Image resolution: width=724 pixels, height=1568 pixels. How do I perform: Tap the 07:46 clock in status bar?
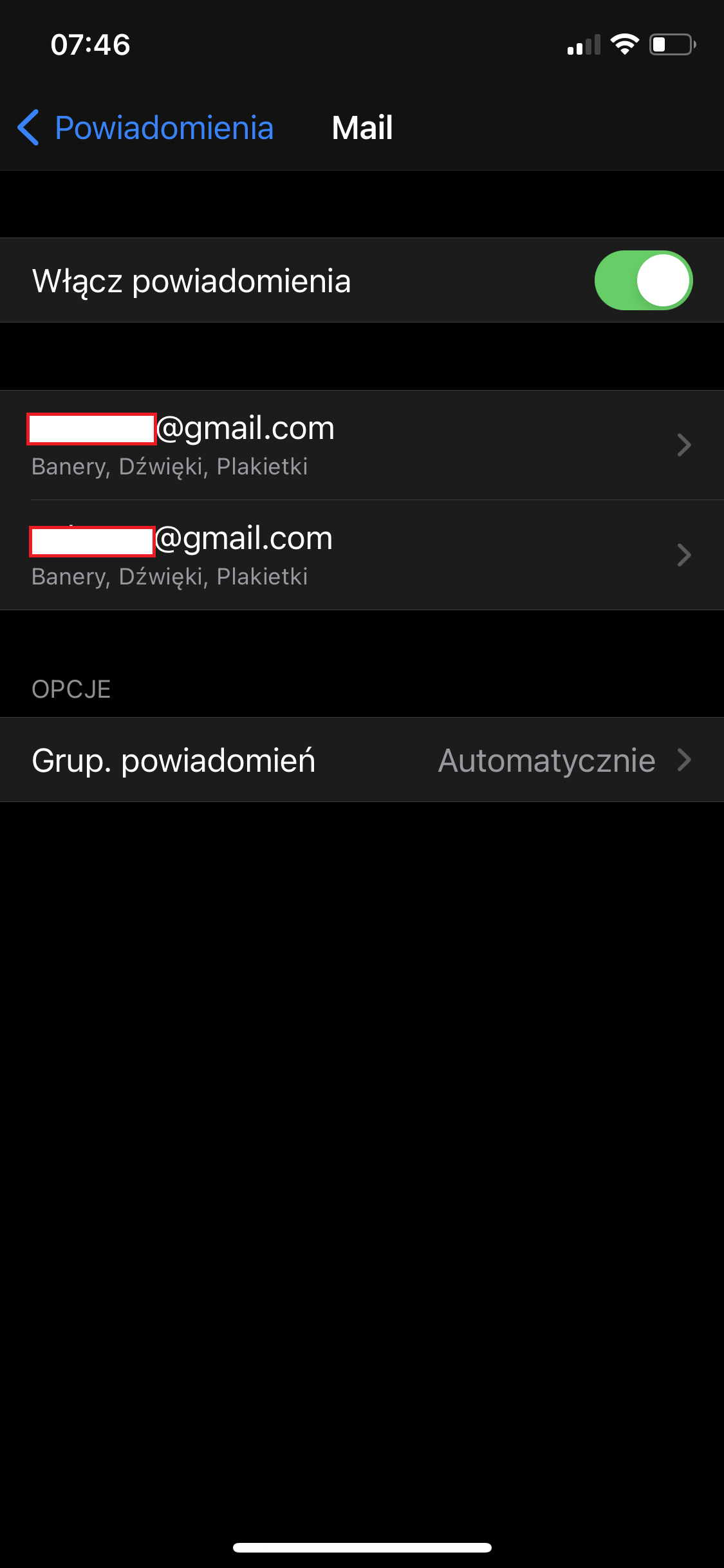[91, 45]
